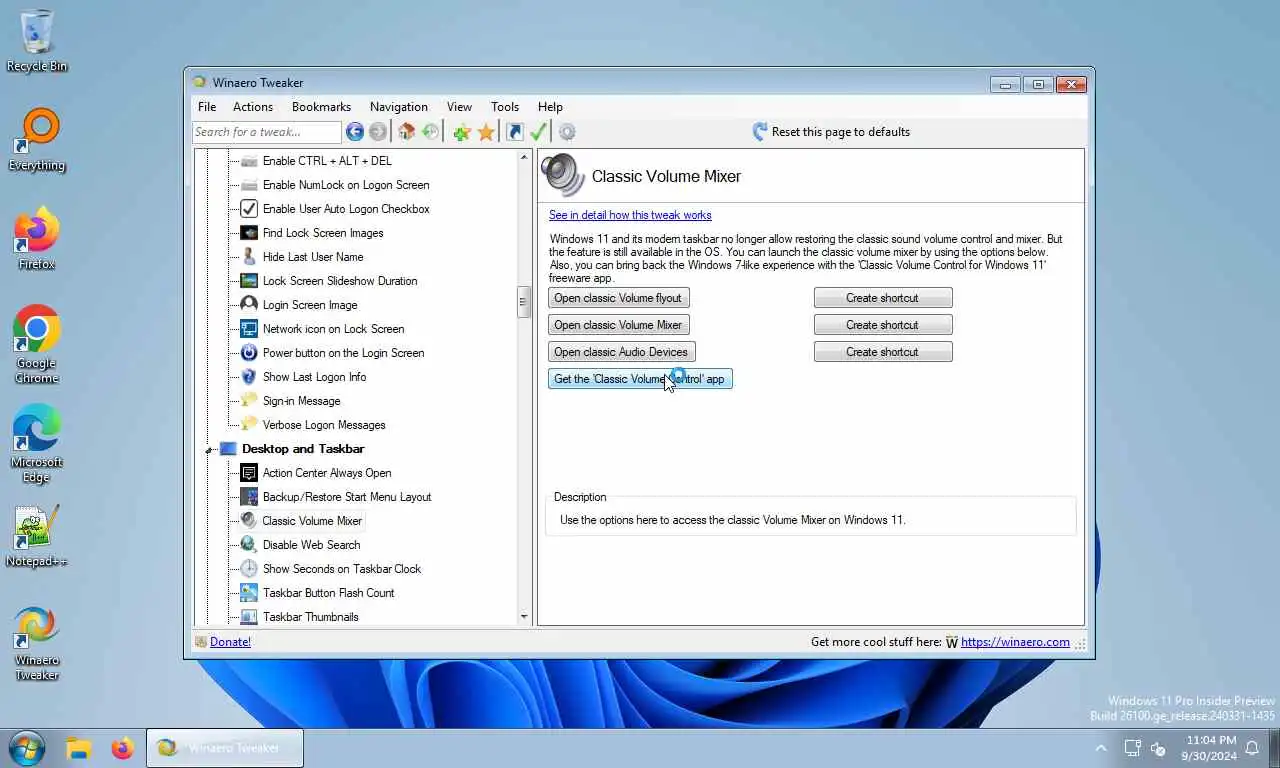Click the Reset this page to defaults icon
The width and height of the screenshot is (1280, 768).
760,132
